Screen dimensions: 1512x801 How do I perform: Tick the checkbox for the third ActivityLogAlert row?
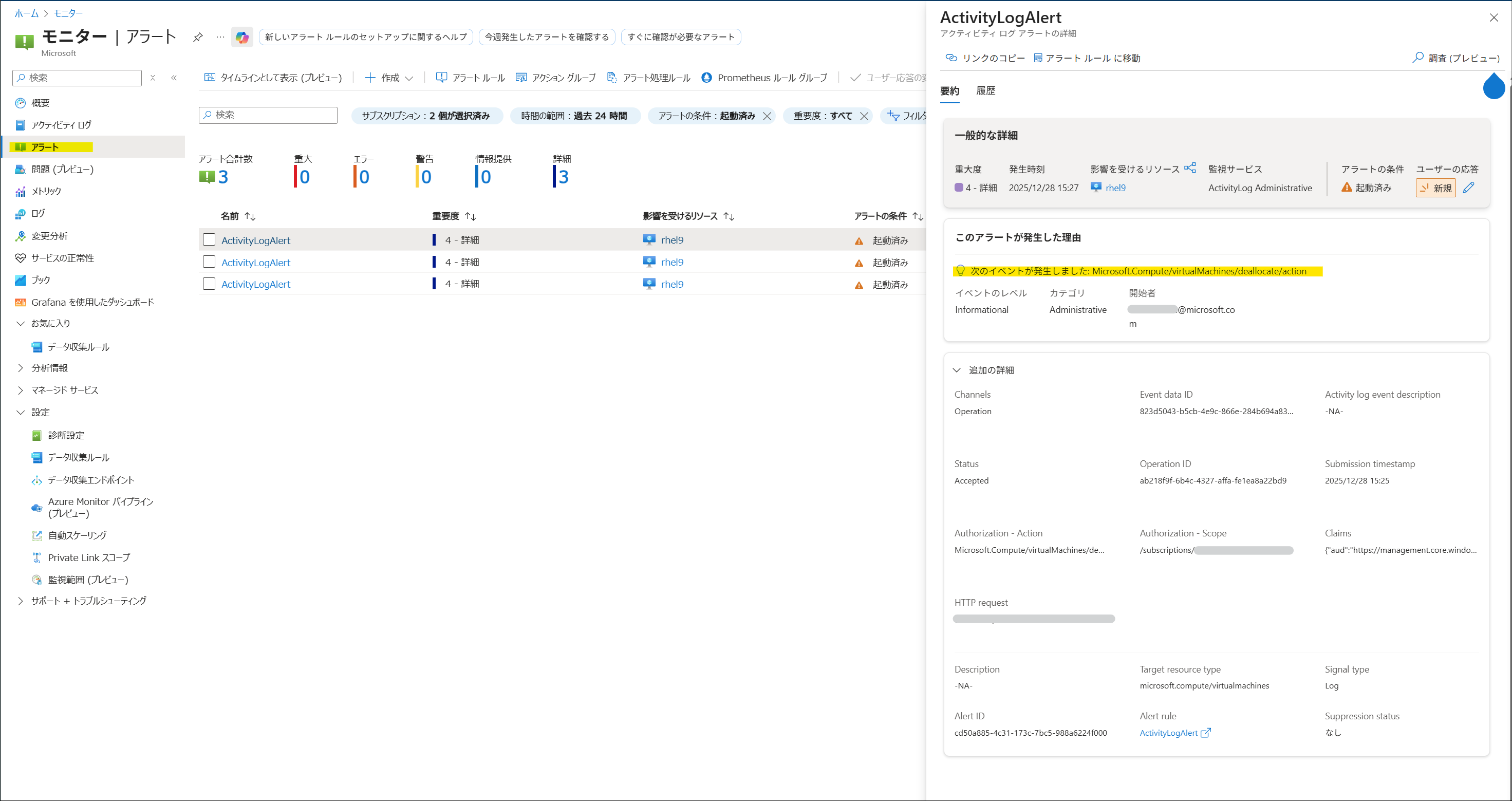pos(209,284)
